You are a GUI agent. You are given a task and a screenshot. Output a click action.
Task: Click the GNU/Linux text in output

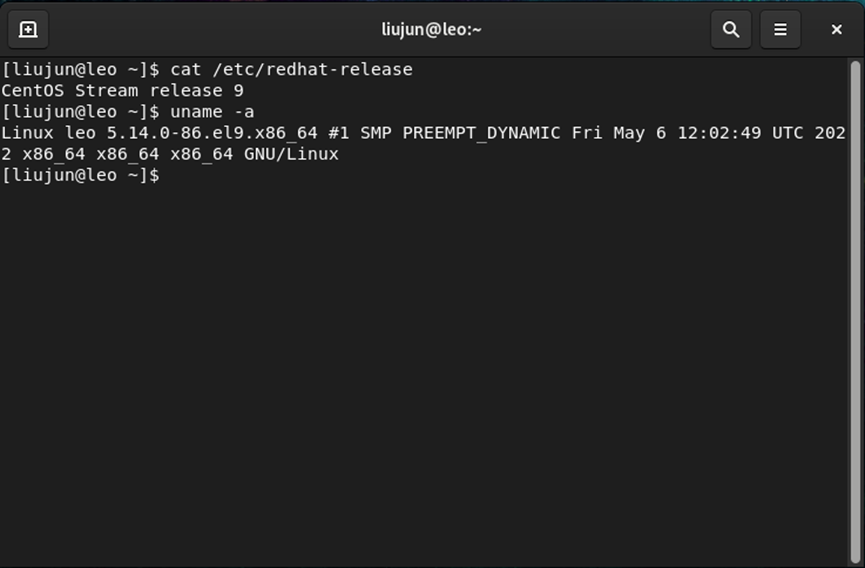[291, 154]
